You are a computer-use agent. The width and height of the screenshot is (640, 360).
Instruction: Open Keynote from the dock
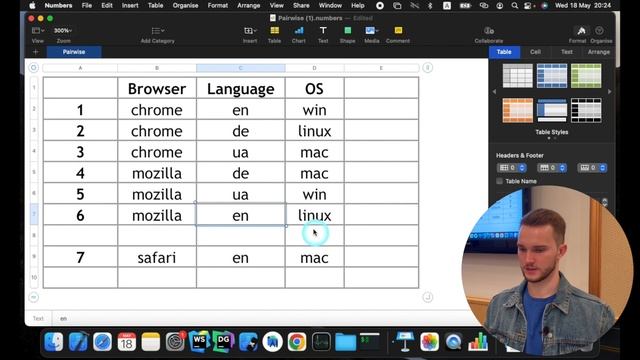pyautogui.click(x=405, y=341)
